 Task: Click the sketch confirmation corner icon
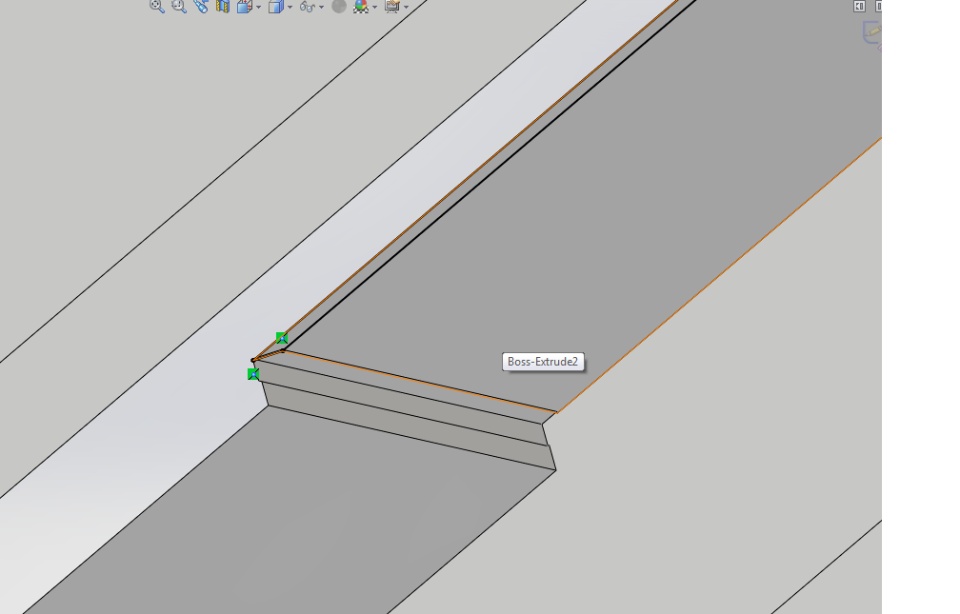pos(872,34)
